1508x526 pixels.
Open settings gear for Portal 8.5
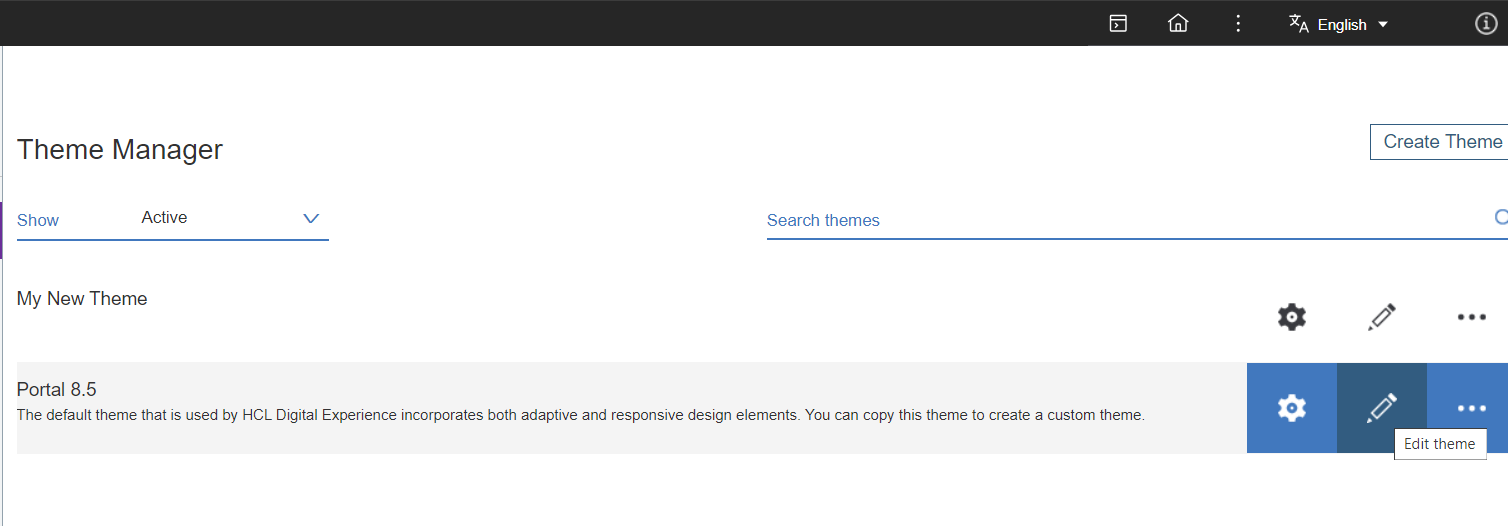(x=1292, y=408)
